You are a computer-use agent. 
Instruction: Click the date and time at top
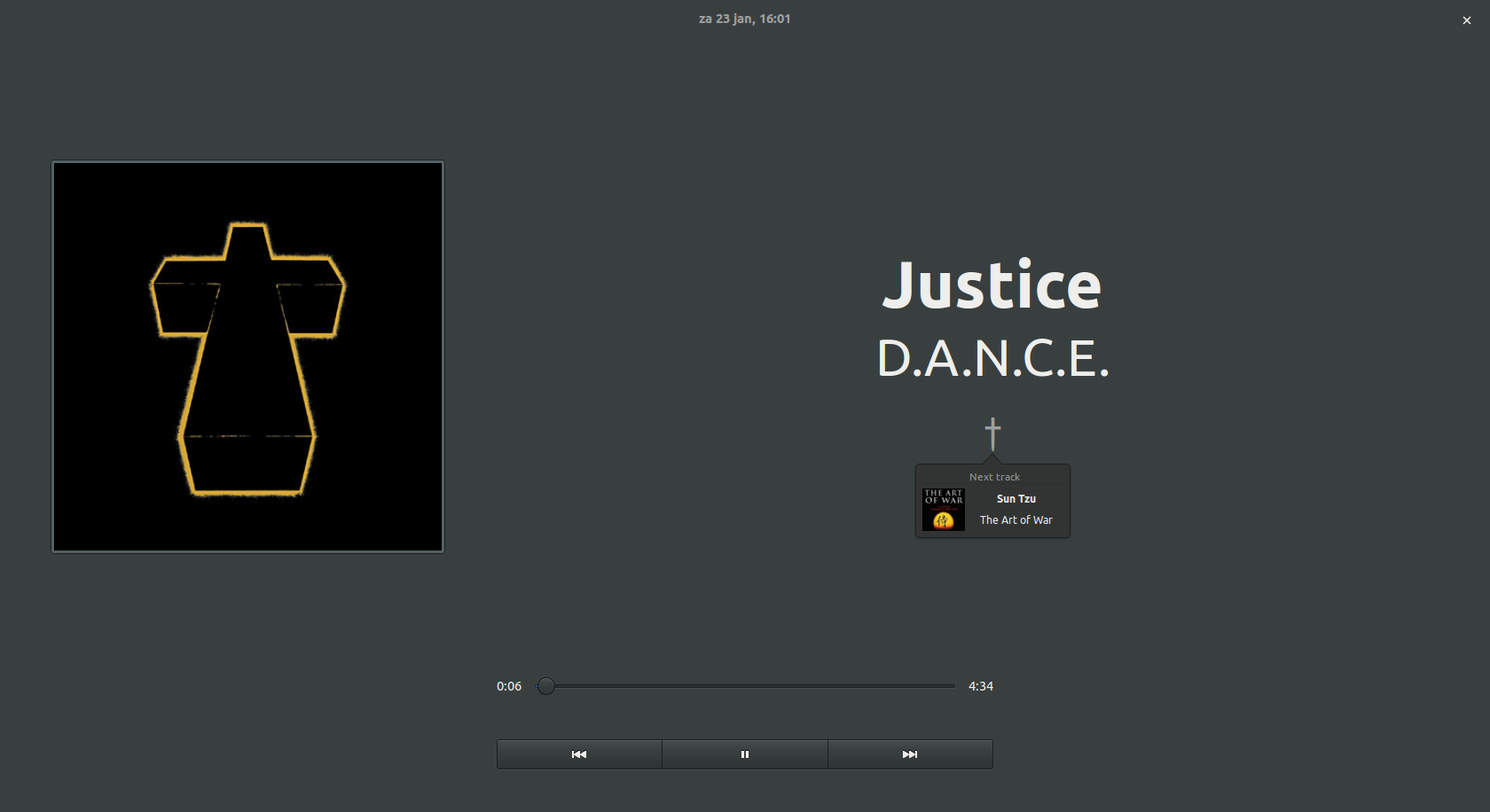pyautogui.click(x=745, y=19)
